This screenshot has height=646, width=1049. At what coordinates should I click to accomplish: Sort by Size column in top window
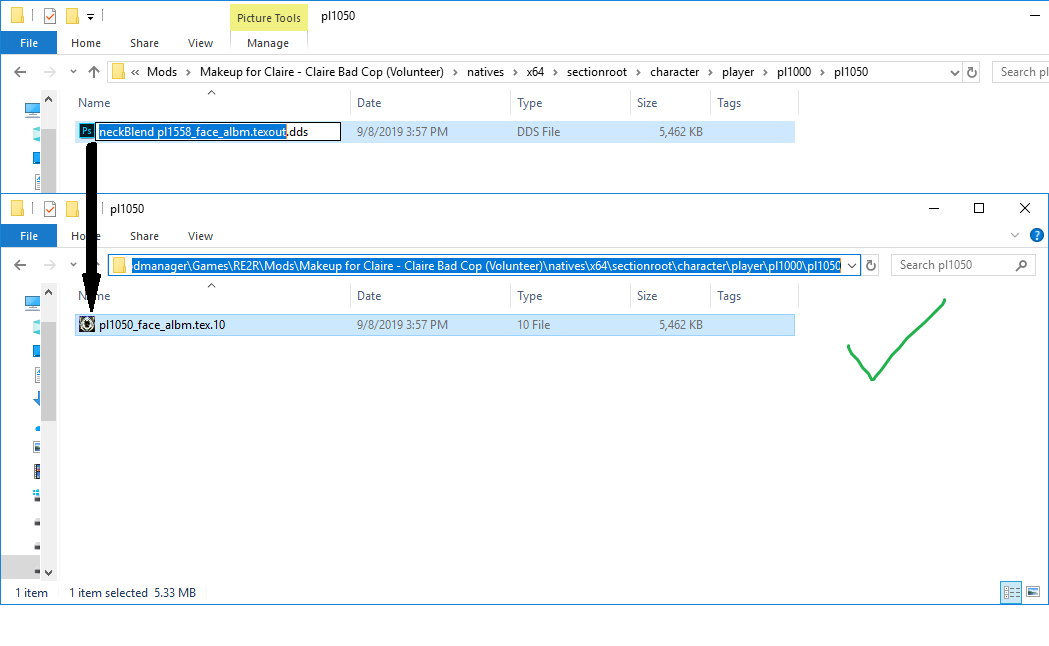(x=647, y=103)
